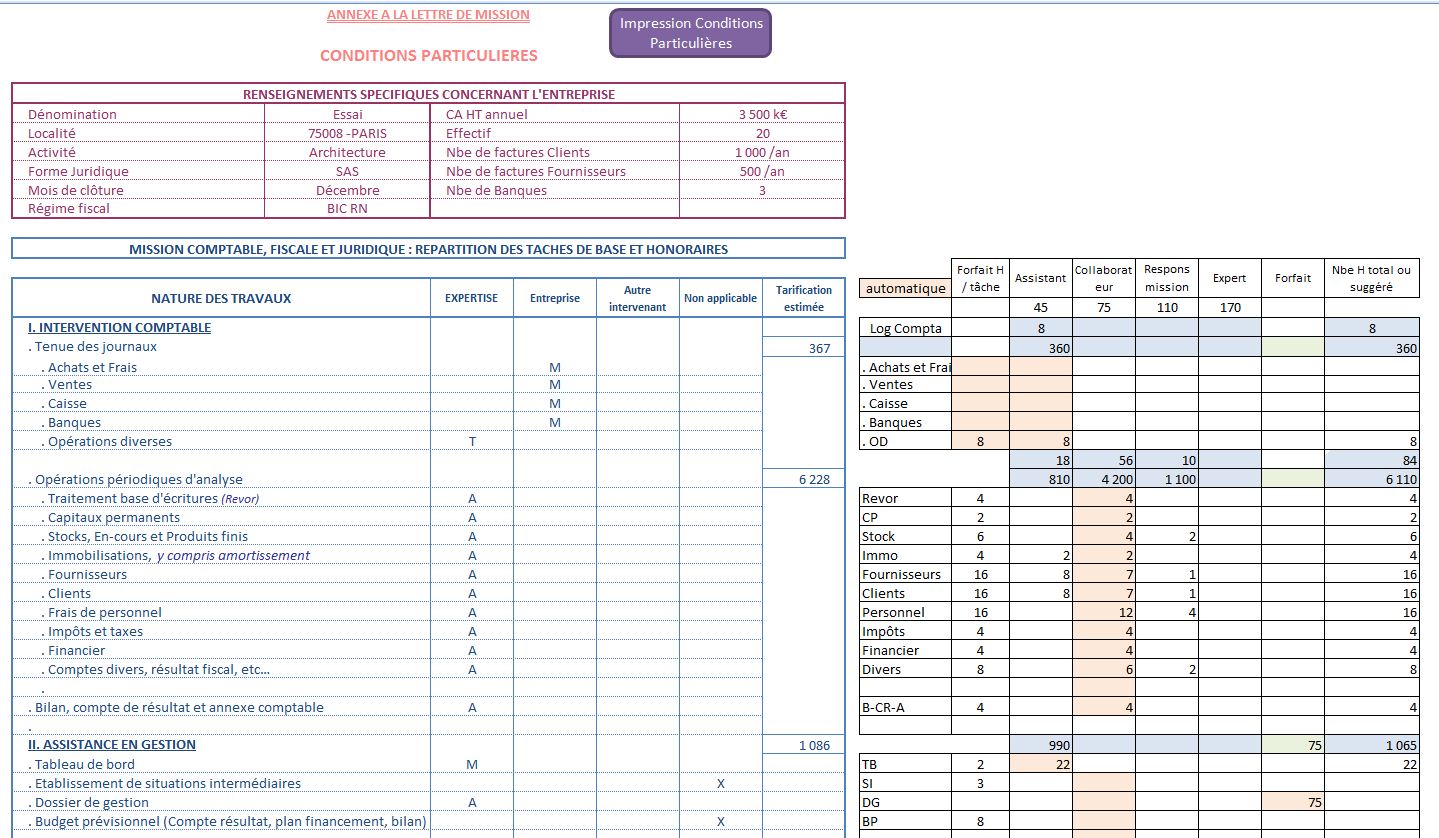Click 'Traitement base d'écritures (Revor)' row label
The image size is (1439, 838).
tap(151, 498)
